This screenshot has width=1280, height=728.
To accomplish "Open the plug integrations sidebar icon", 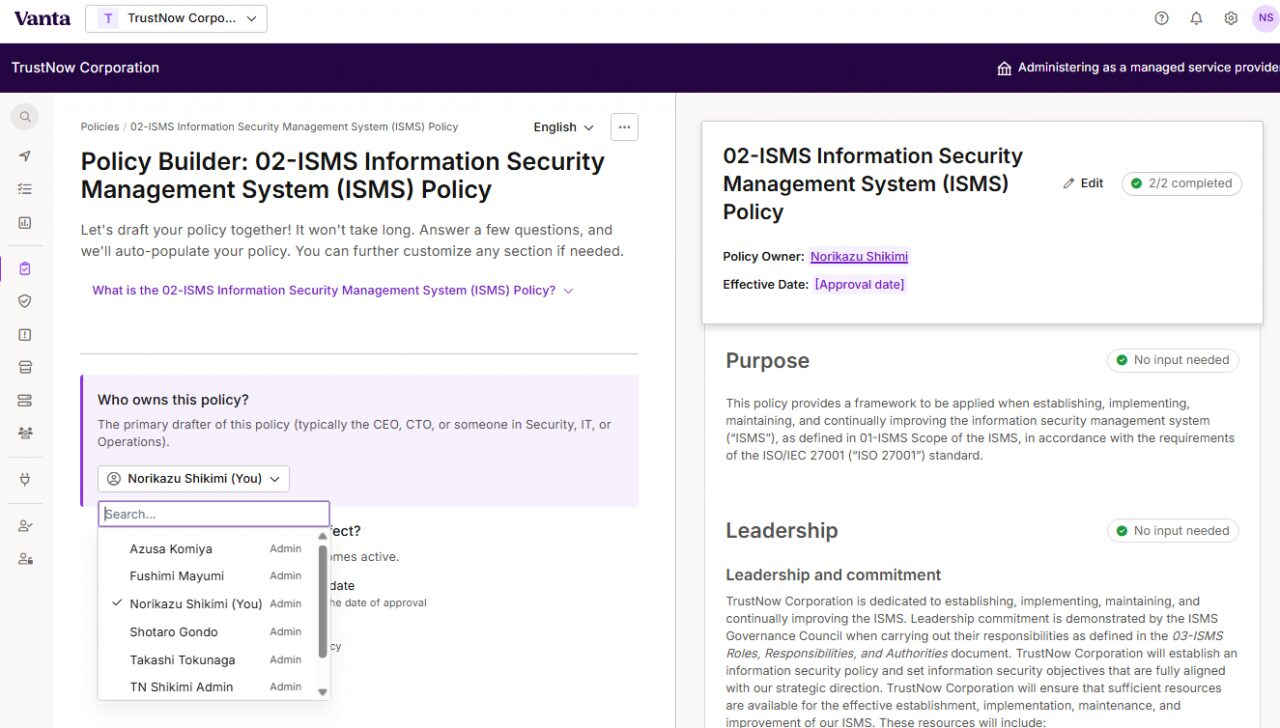I will [25, 479].
